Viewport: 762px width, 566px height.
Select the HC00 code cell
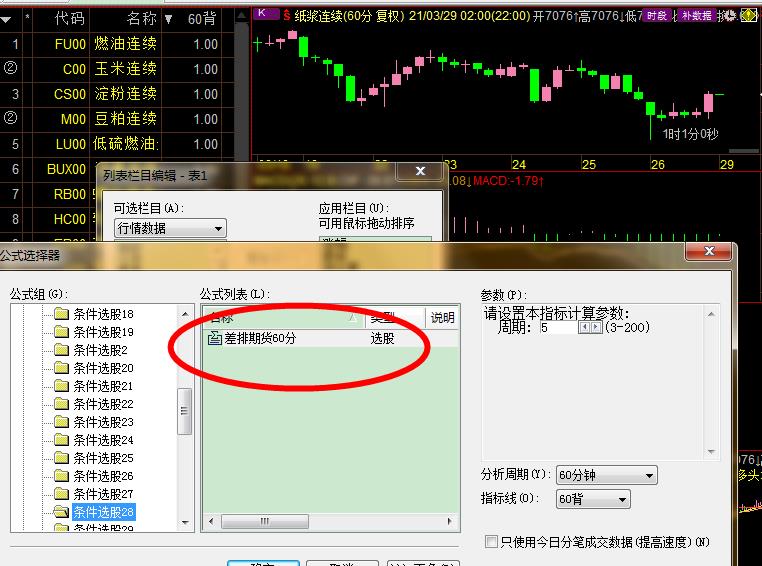tap(69, 219)
